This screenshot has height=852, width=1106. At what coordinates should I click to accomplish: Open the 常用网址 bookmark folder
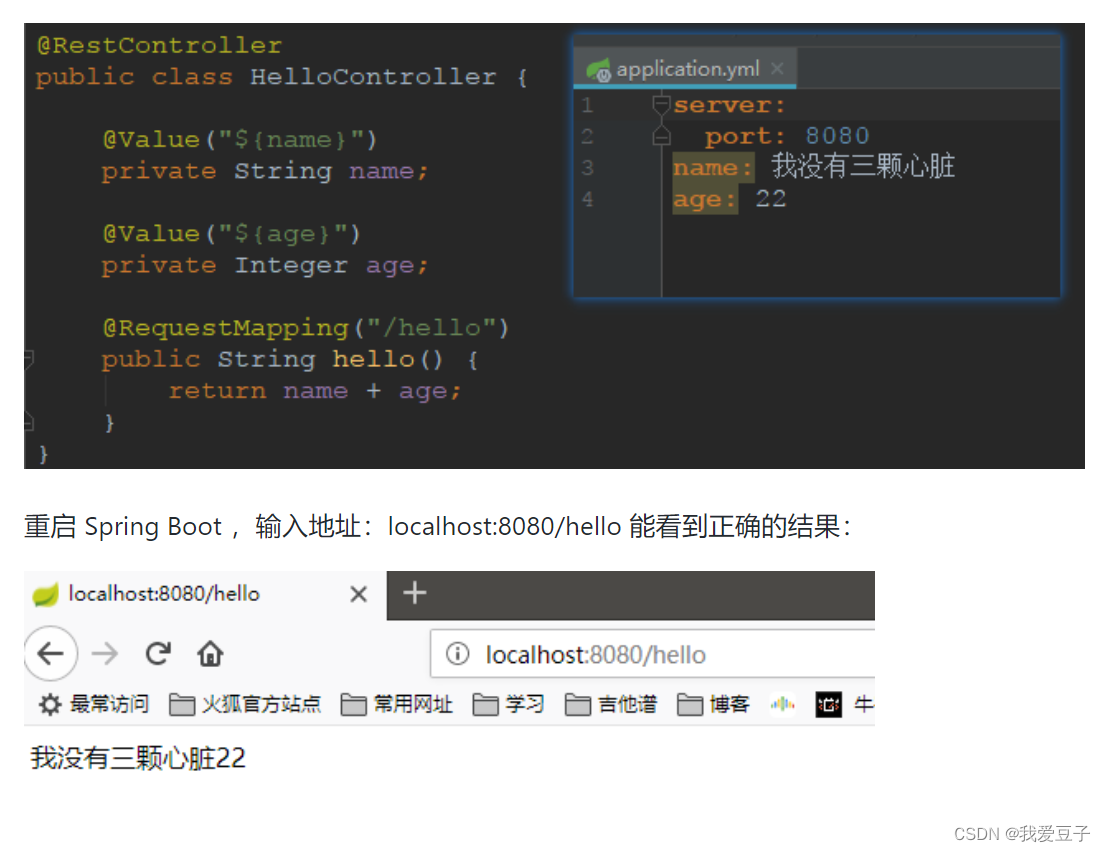click(396, 704)
